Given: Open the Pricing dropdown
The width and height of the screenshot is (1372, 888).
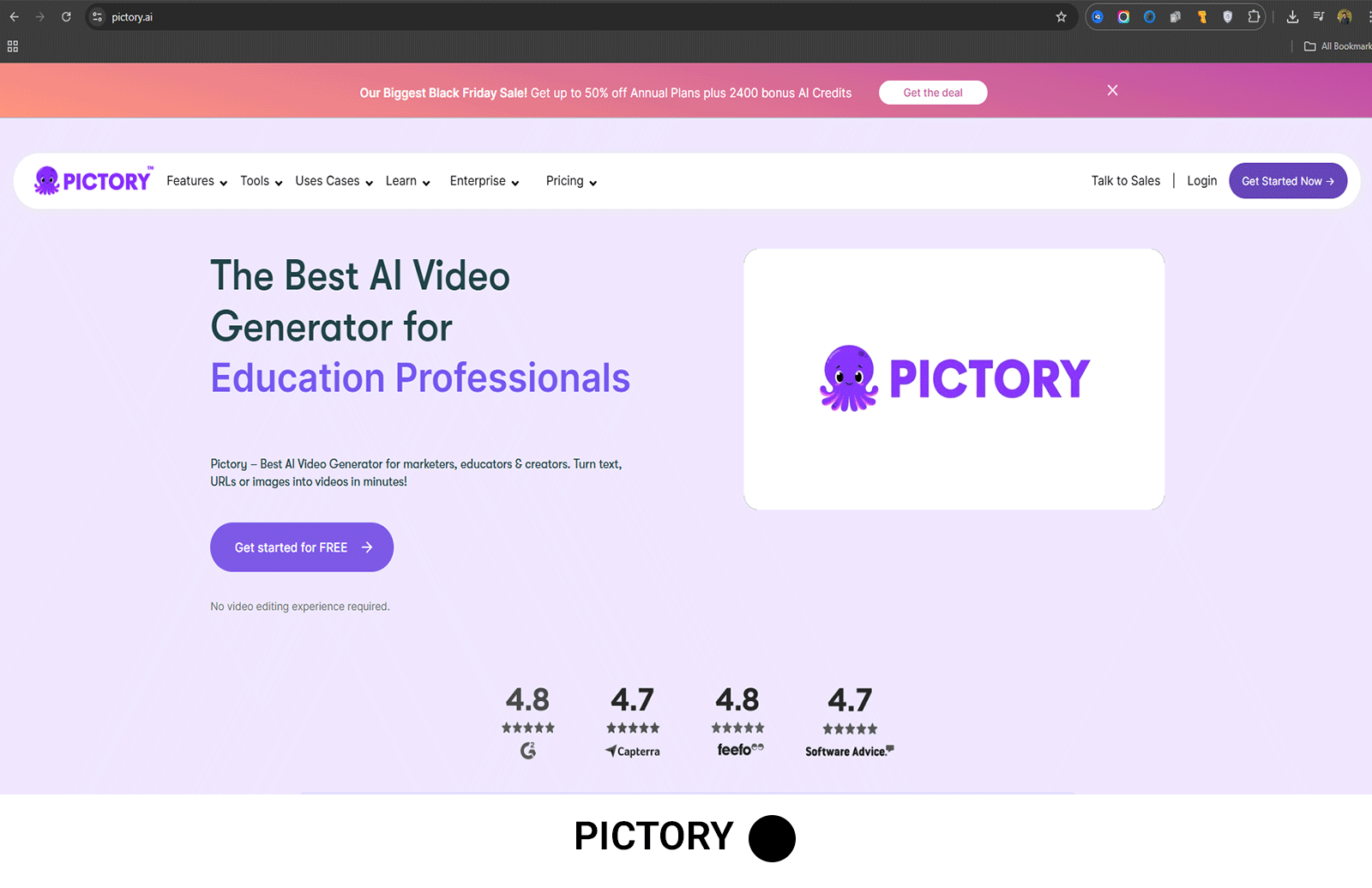Looking at the screenshot, I should [x=571, y=181].
